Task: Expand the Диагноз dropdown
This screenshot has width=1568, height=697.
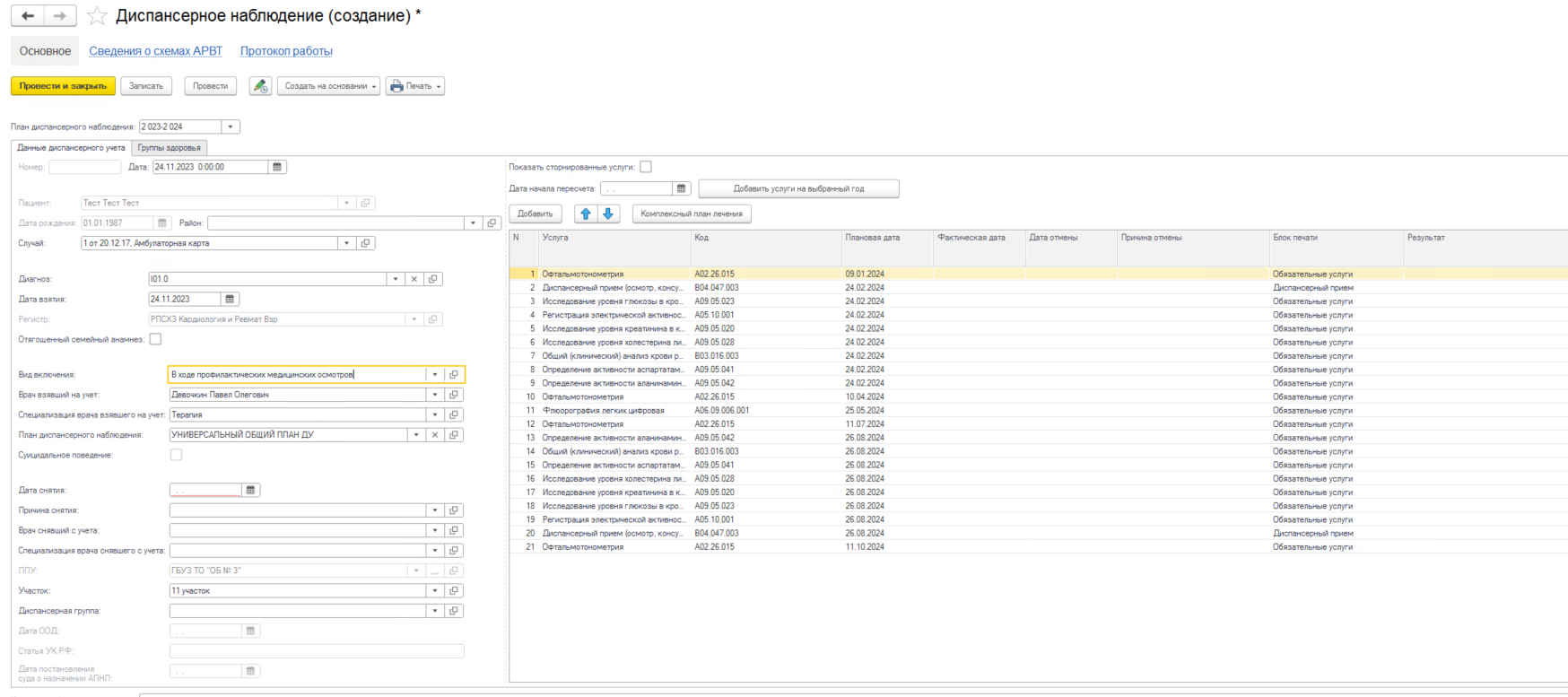Action: [395, 279]
